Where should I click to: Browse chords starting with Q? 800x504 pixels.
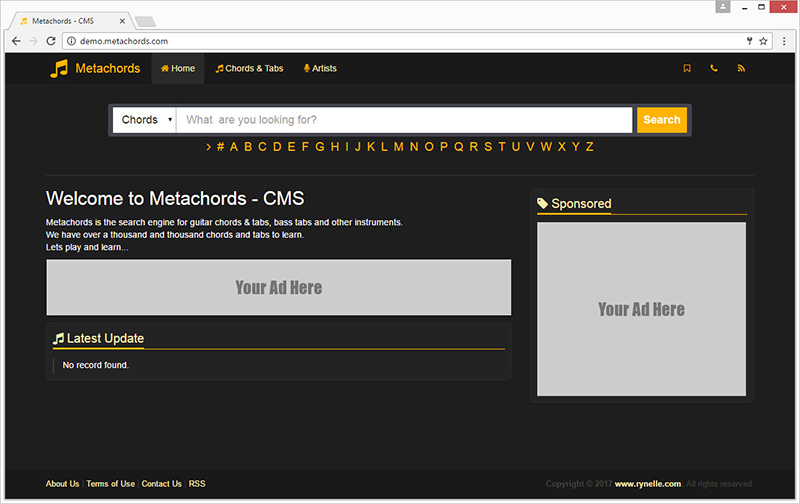point(459,147)
